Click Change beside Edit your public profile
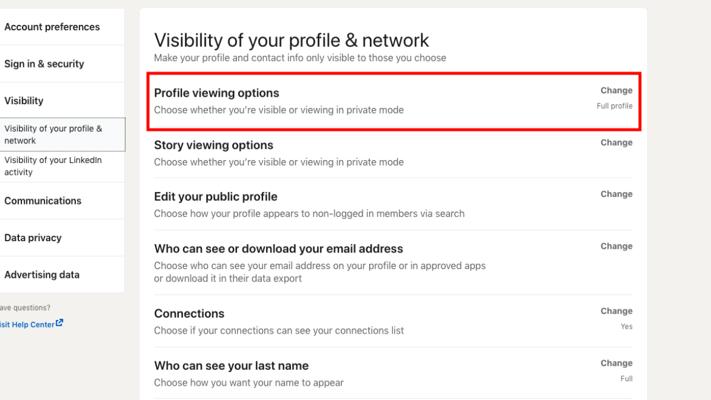The image size is (711, 400). [x=616, y=195]
